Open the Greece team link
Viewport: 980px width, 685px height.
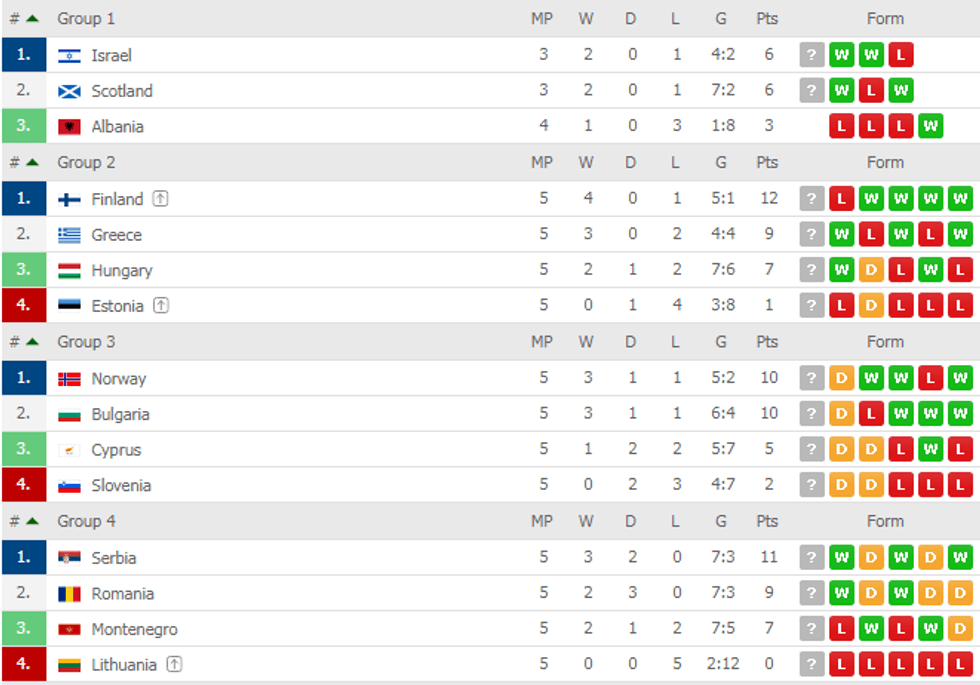pos(116,235)
